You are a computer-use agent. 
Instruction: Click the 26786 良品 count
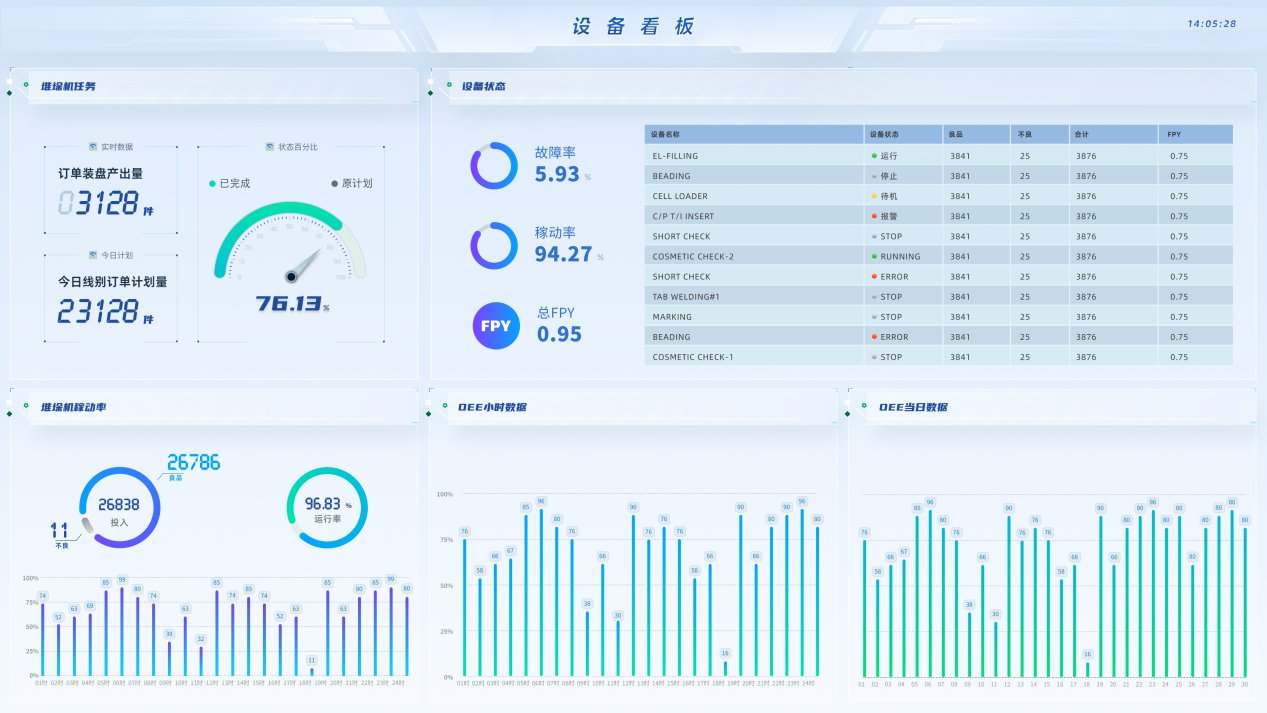click(x=193, y=462)
